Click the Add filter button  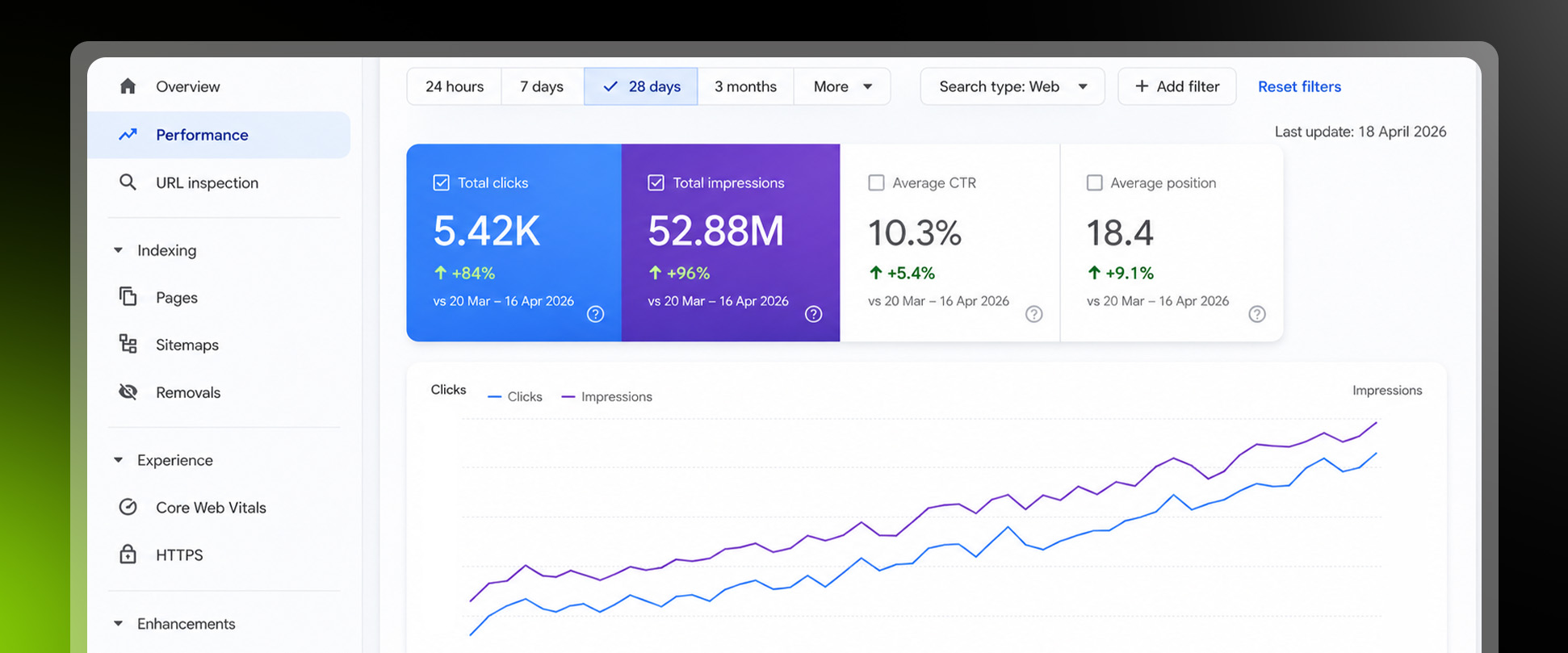click(x=1176, y=86)
